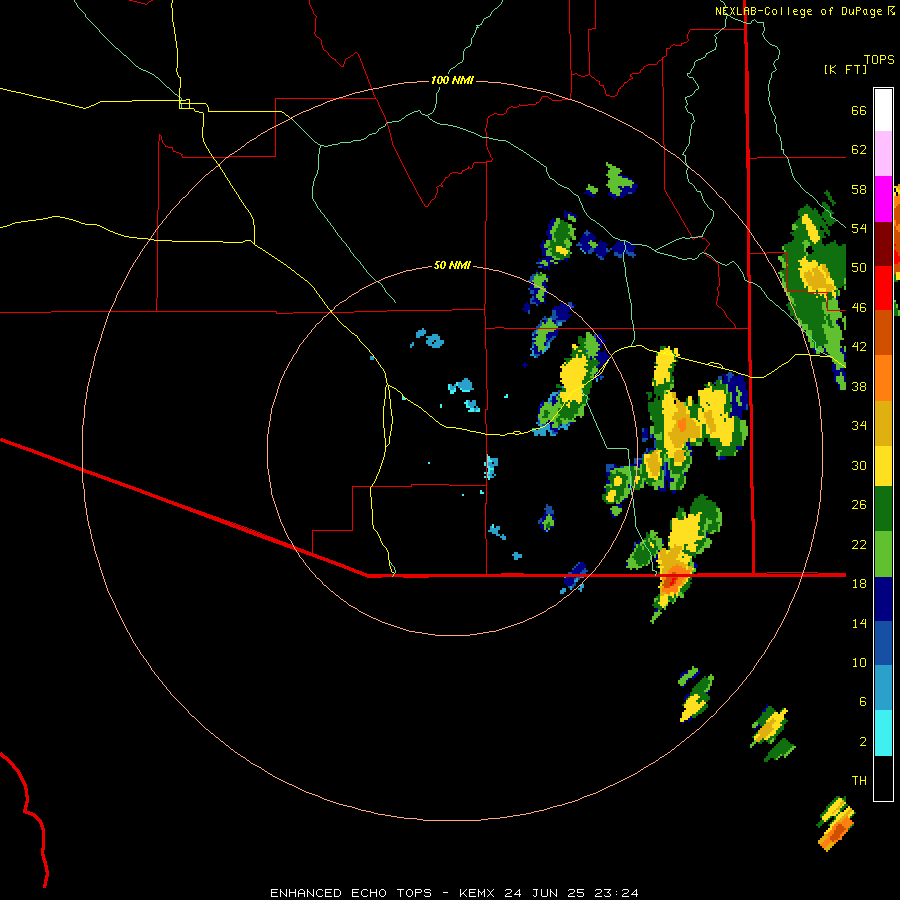
Task: Click the "2" legend label
Action: (x=863, y=742)
